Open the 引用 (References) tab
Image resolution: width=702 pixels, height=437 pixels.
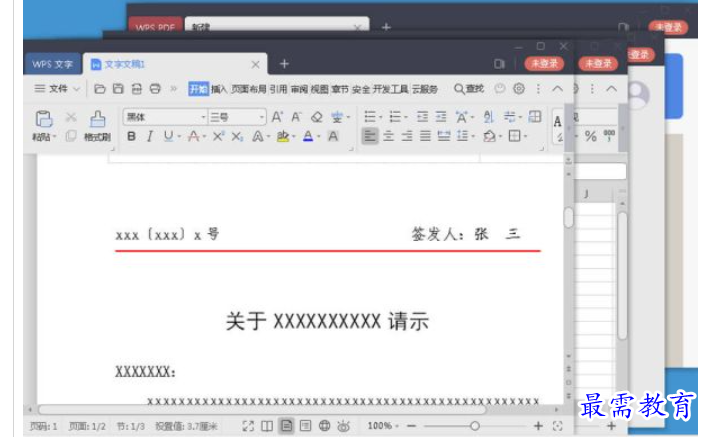click(x=278, y=89)
